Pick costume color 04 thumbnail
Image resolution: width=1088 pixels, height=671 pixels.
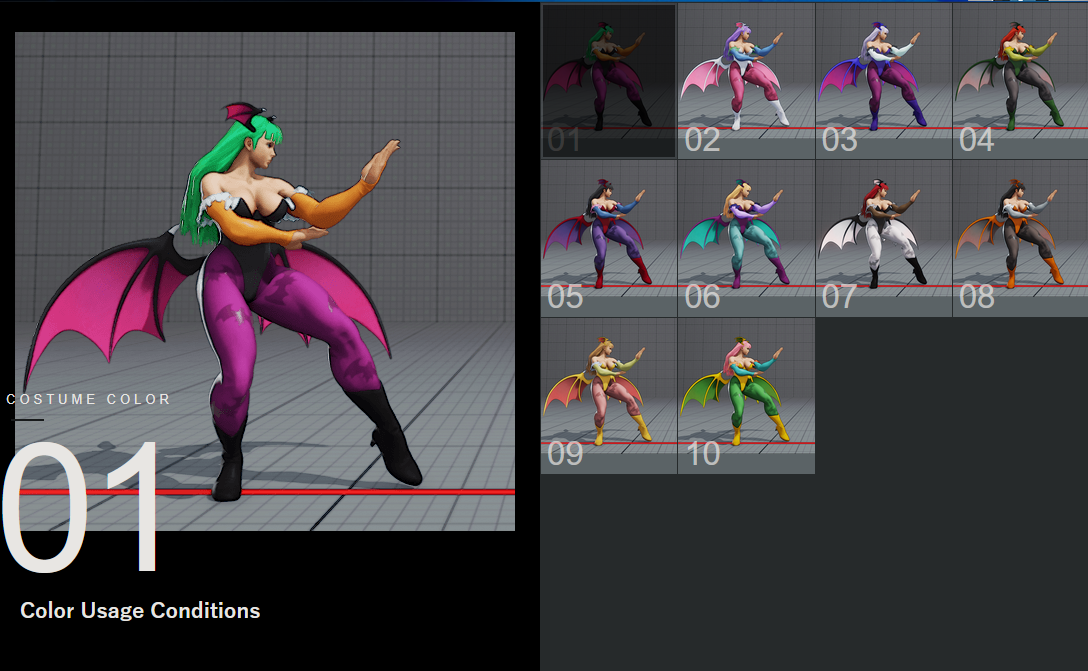point(1021,80)
